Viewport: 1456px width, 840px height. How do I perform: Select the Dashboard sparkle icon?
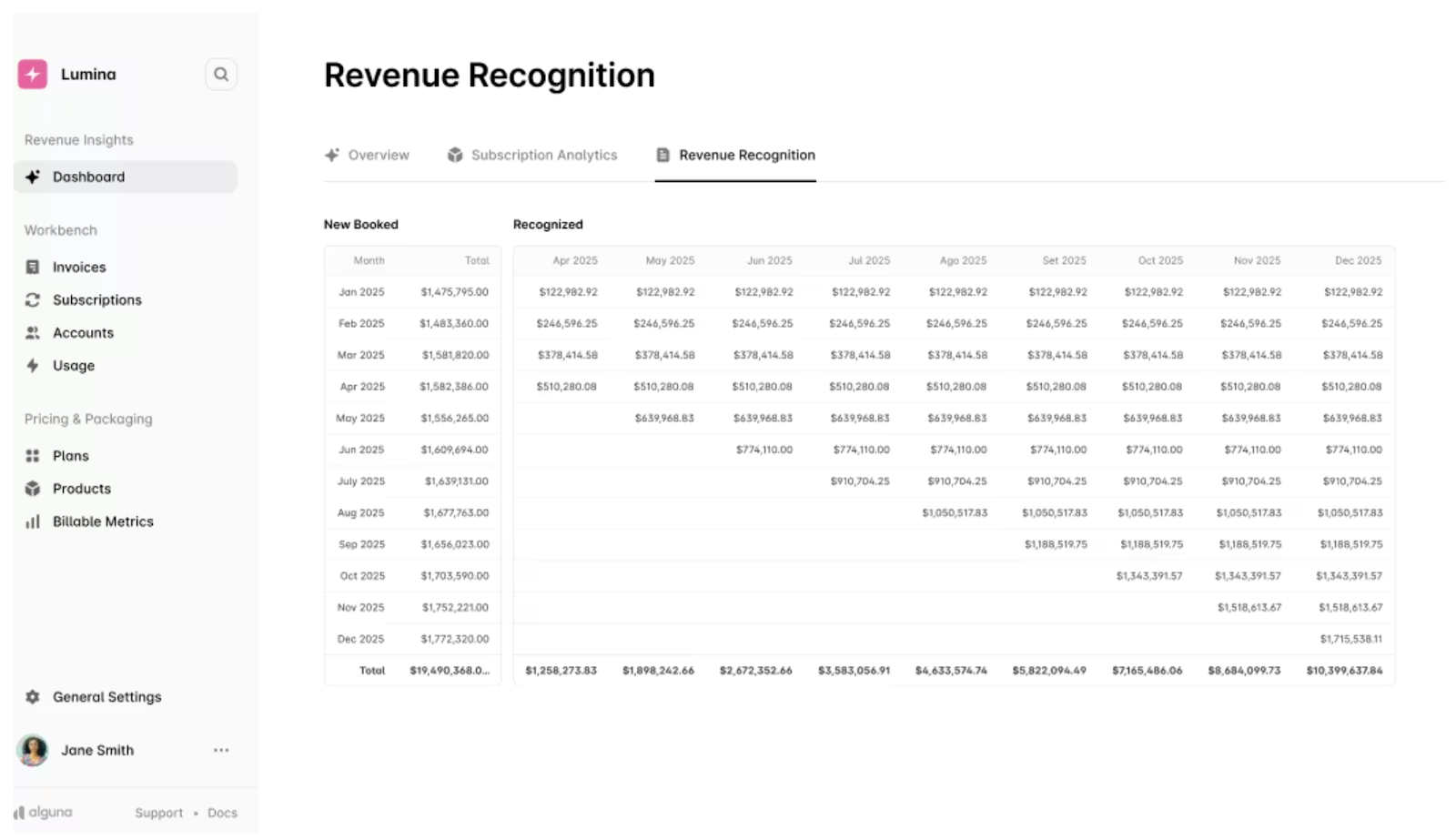(x=33, y=177)
